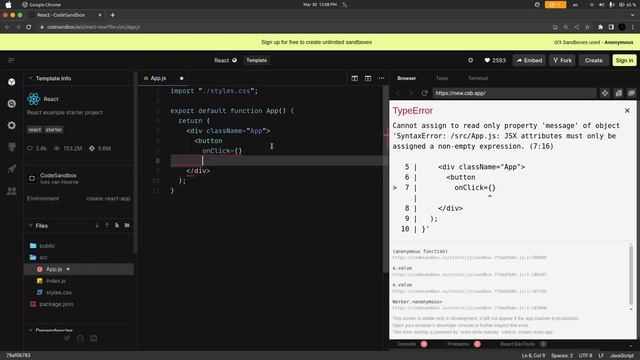The width and height of the screenshot is (640, 360).
Task: Click the error stack trace scrollbar
Action: point(631,275)
